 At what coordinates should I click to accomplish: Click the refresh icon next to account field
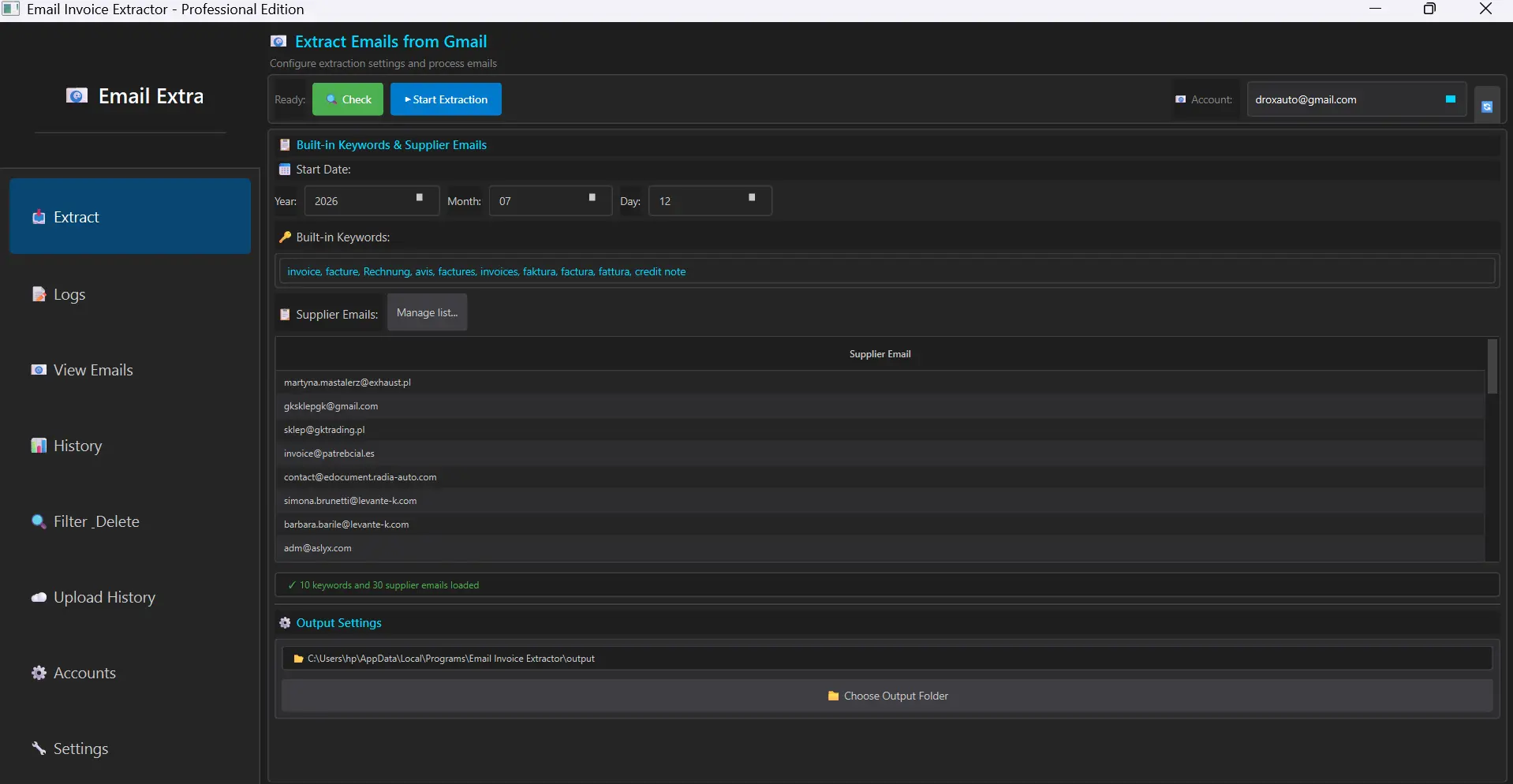(1486, 106)
